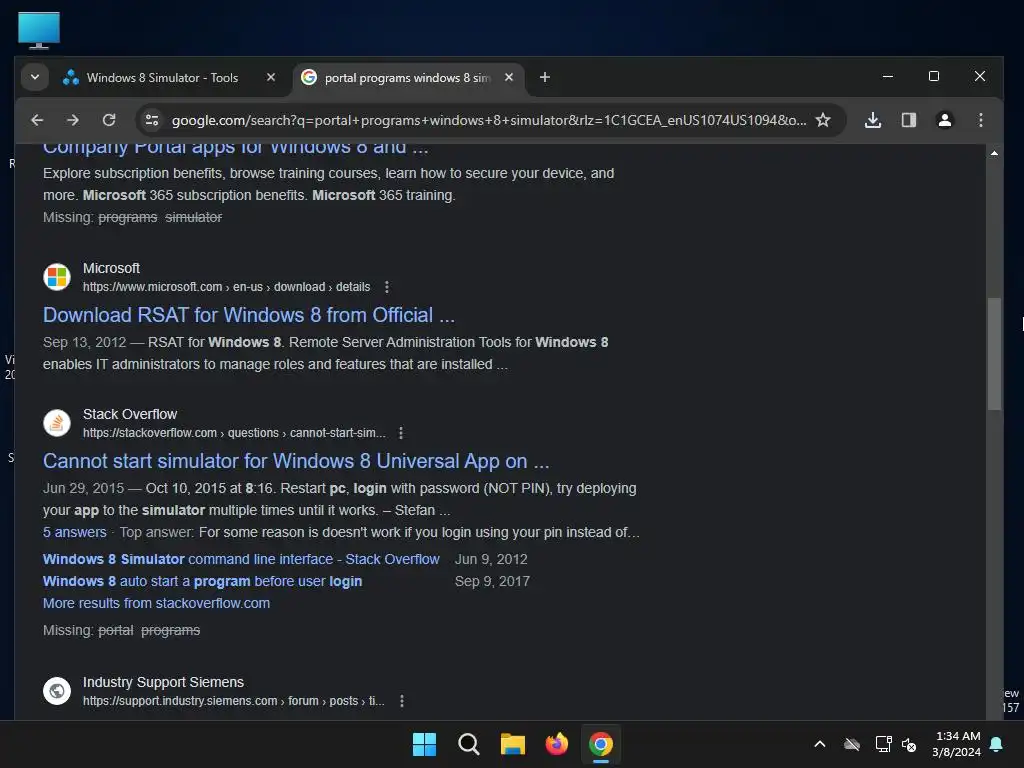Show hidden system tray icons
1024x768 pixels.
pyautogui.click(x=820, y=744)
